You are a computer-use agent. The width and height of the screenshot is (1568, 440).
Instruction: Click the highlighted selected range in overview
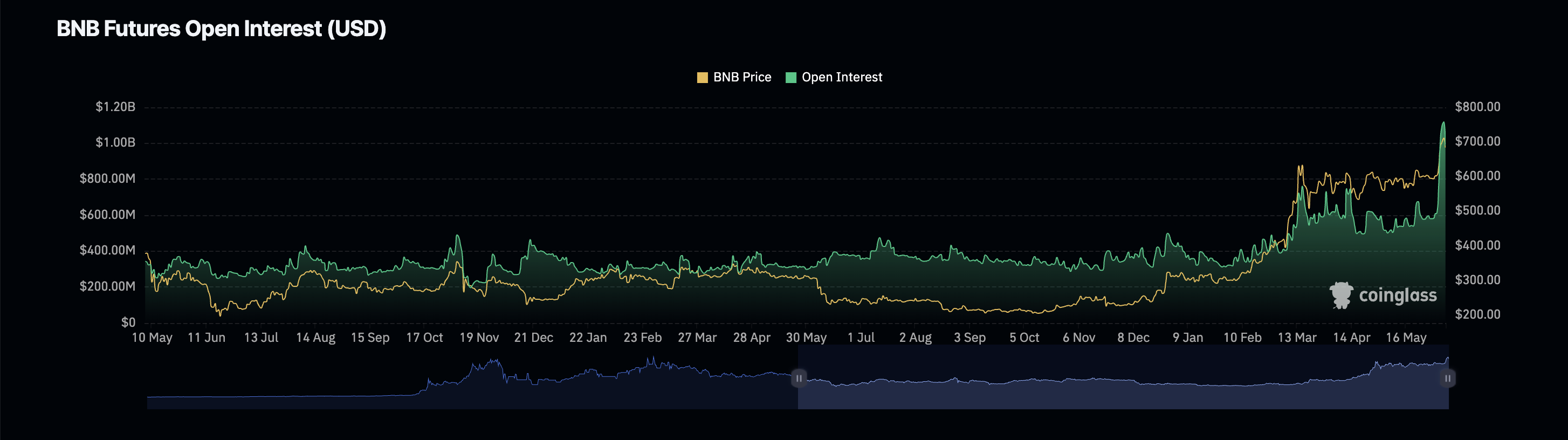1123,379
